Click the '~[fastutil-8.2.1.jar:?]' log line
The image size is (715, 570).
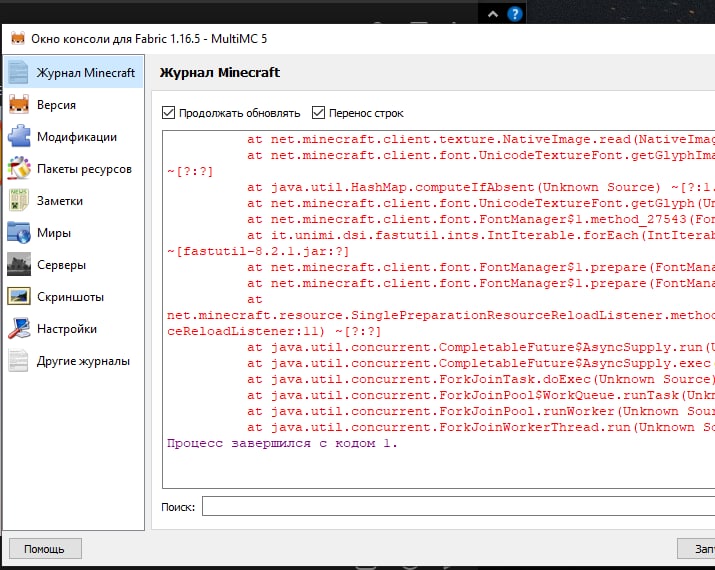258,251
